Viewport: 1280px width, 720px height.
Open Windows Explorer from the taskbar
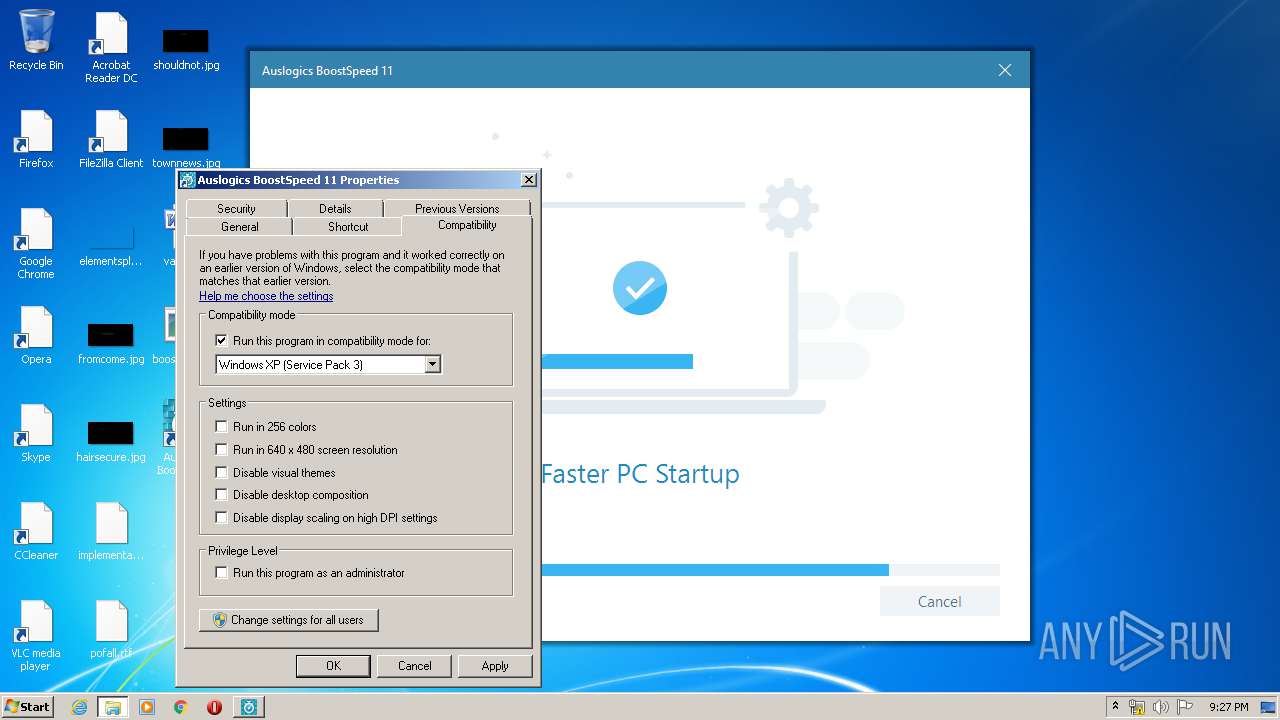point(113,707)
